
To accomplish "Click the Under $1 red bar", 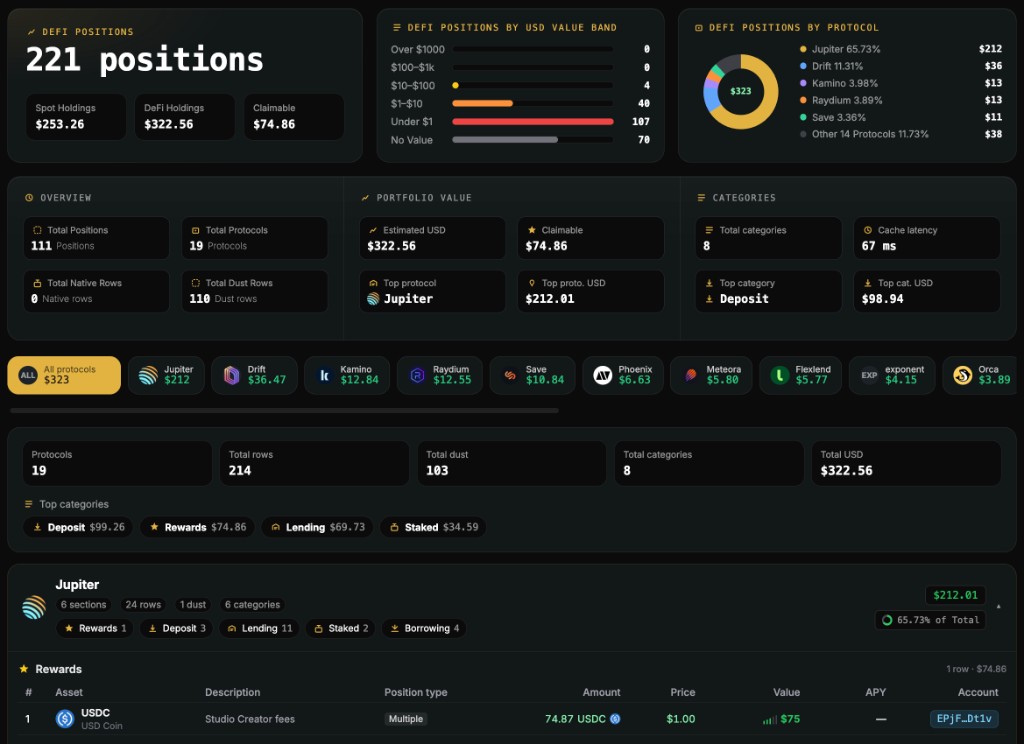I will coord(533,121).
